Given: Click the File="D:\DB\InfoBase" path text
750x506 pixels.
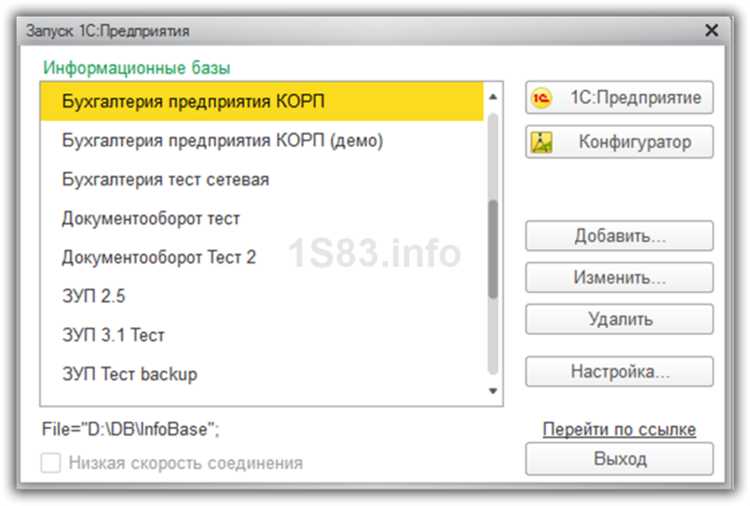Looking at the screenshot, I should [131, 429].
